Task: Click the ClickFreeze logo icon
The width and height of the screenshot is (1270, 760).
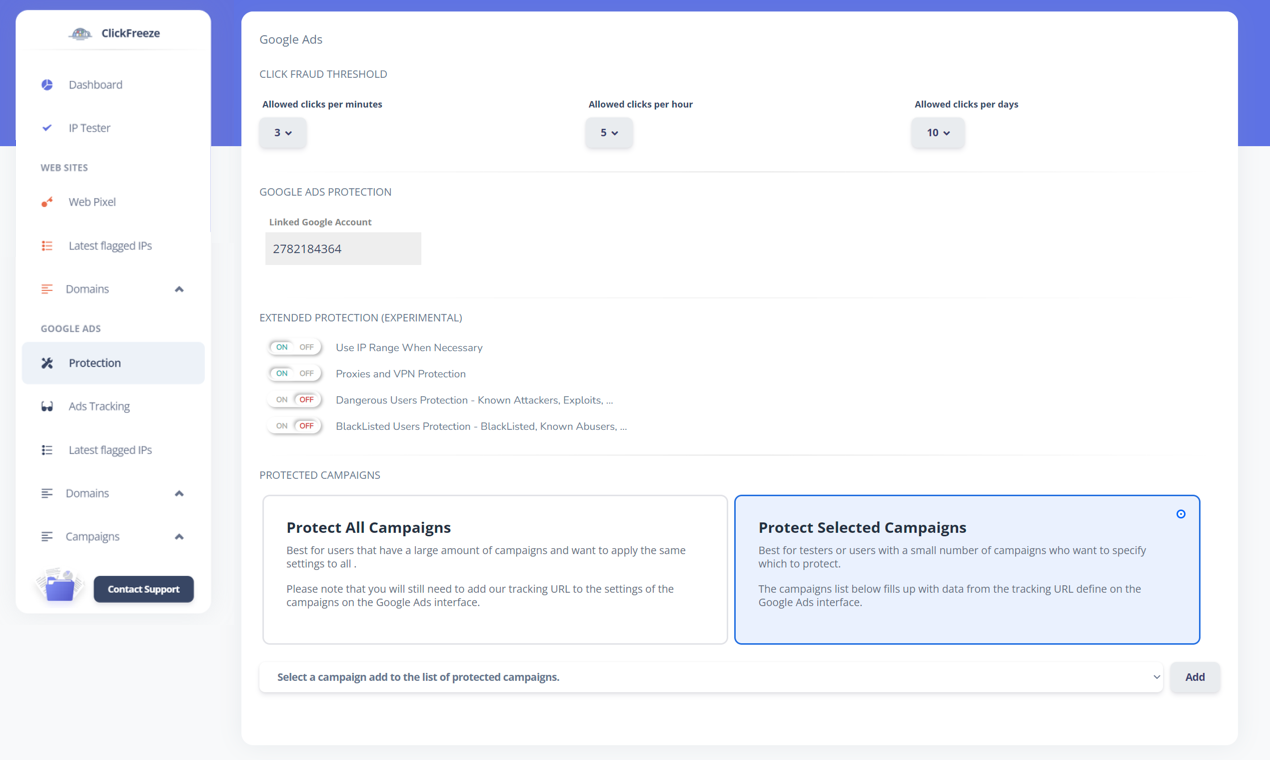Action: (x=80, y=34)
